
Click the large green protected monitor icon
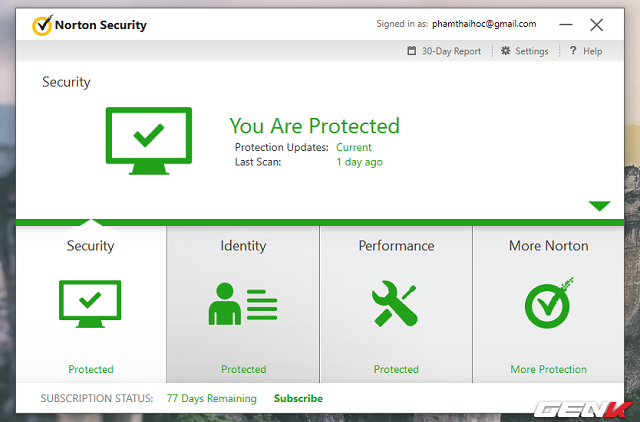148,139
